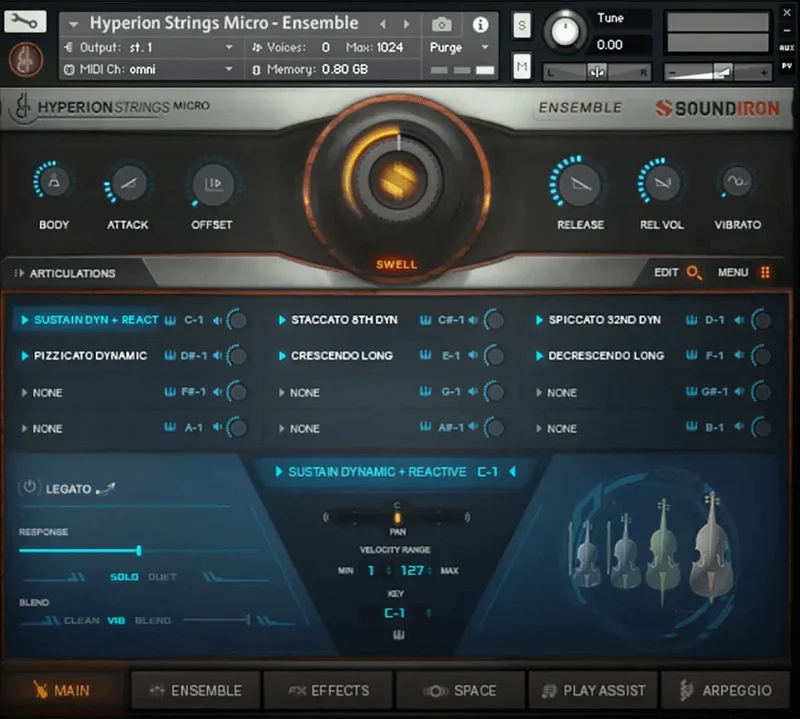Screen dimensions: 800x719
Task: Click keyboard icon in Staccato 8th Dyn row
Action: 426,320
